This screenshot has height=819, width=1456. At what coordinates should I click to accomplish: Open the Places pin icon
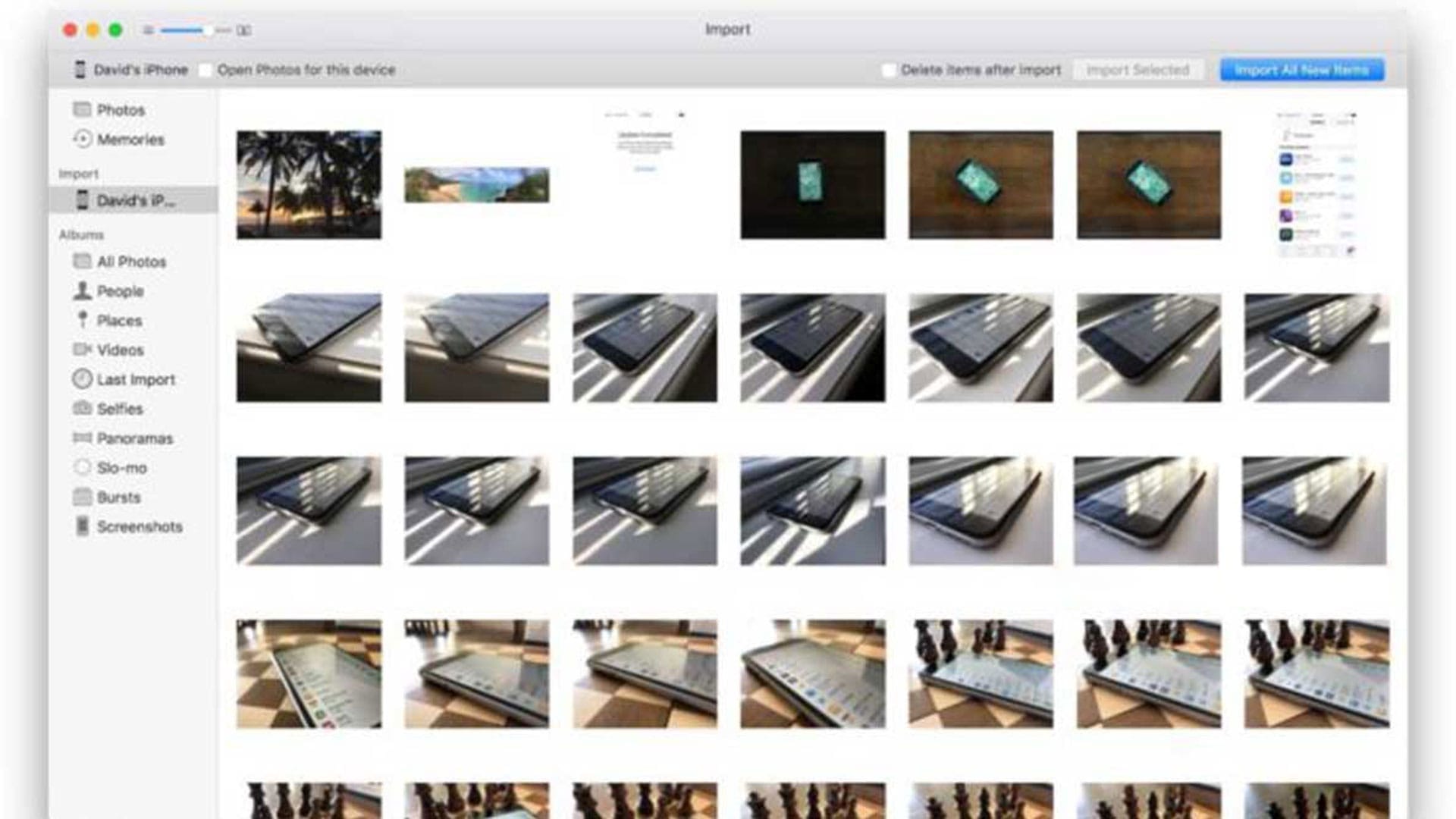(x=82, y=320)
